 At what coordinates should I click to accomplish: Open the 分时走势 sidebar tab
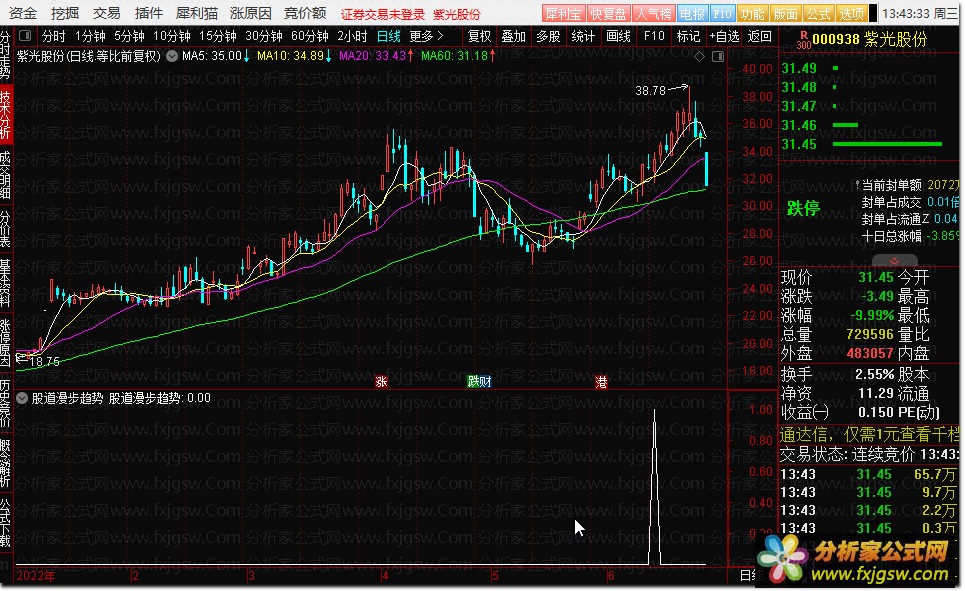6,55
